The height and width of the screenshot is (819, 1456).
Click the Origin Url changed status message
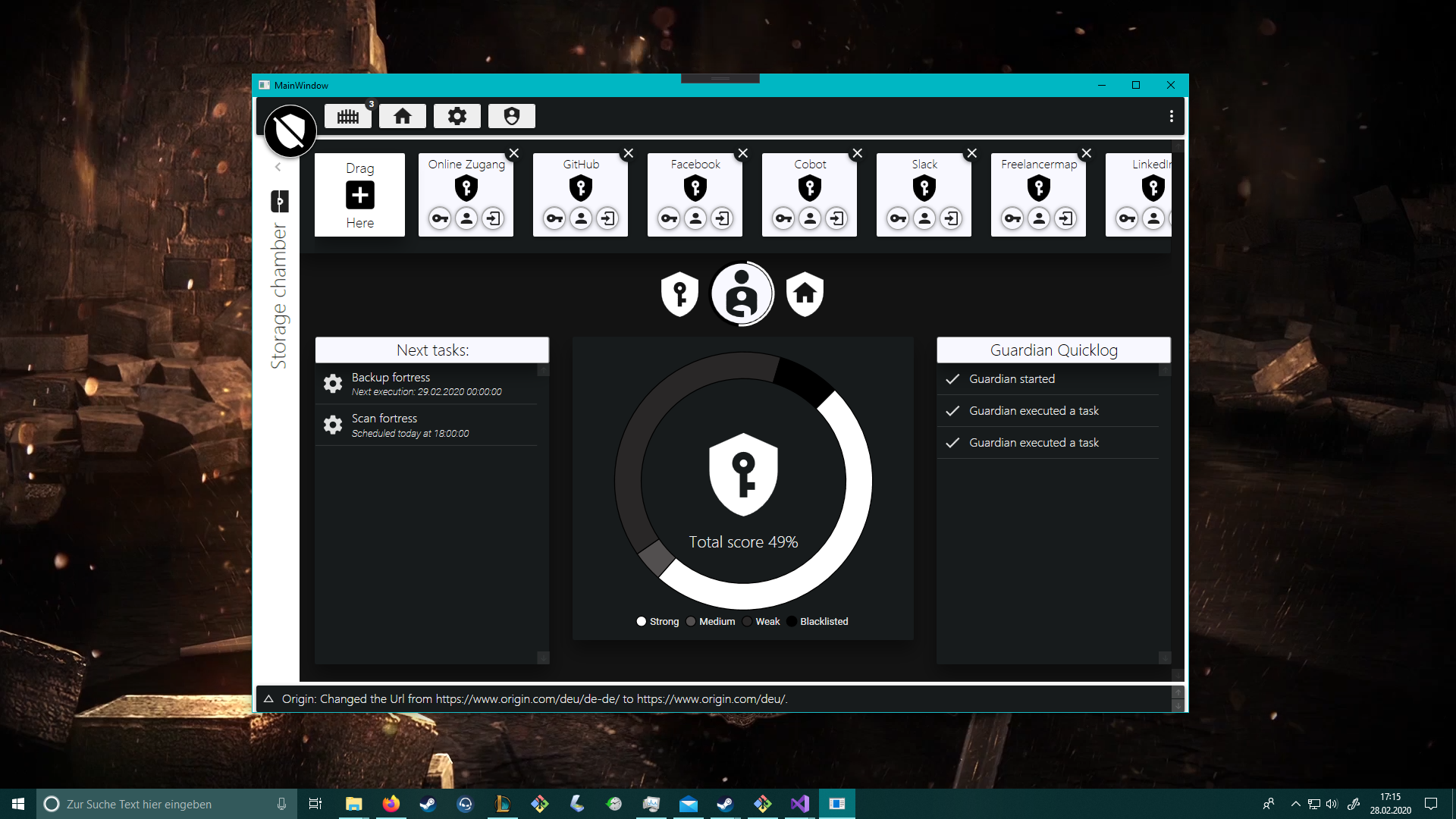(535, 698)
